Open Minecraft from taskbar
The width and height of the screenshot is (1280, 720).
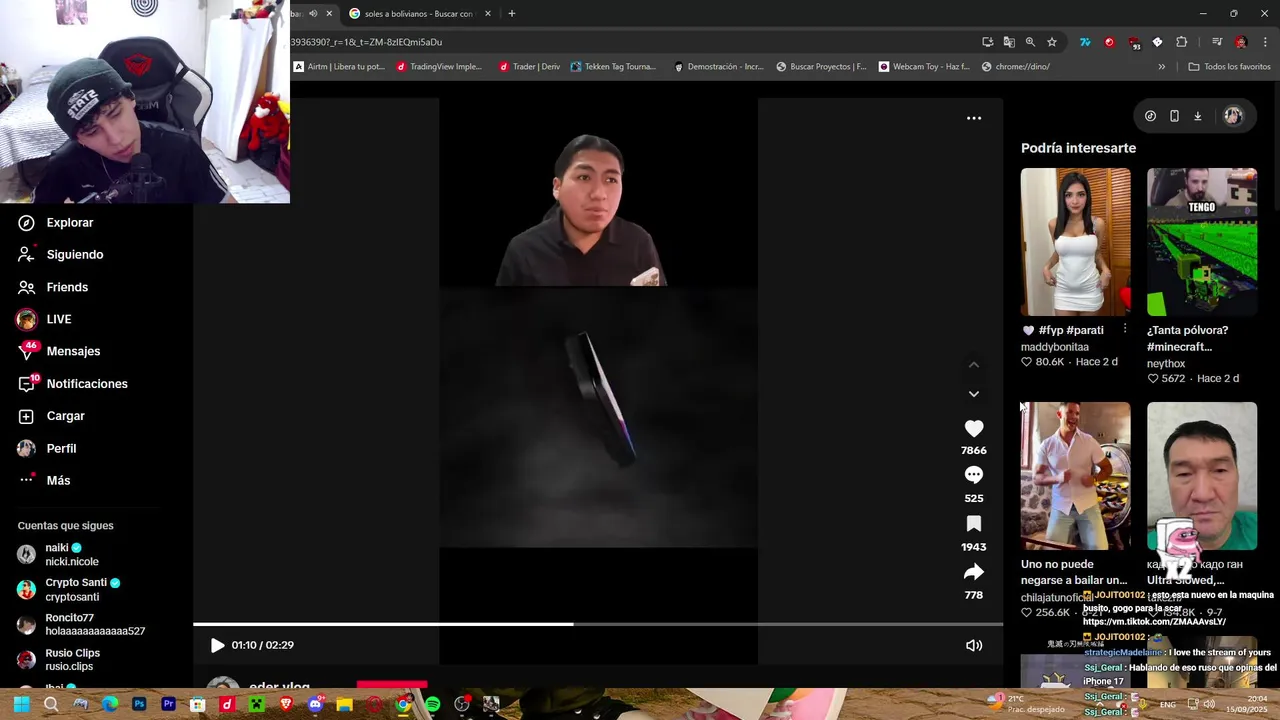pos(256,704)
